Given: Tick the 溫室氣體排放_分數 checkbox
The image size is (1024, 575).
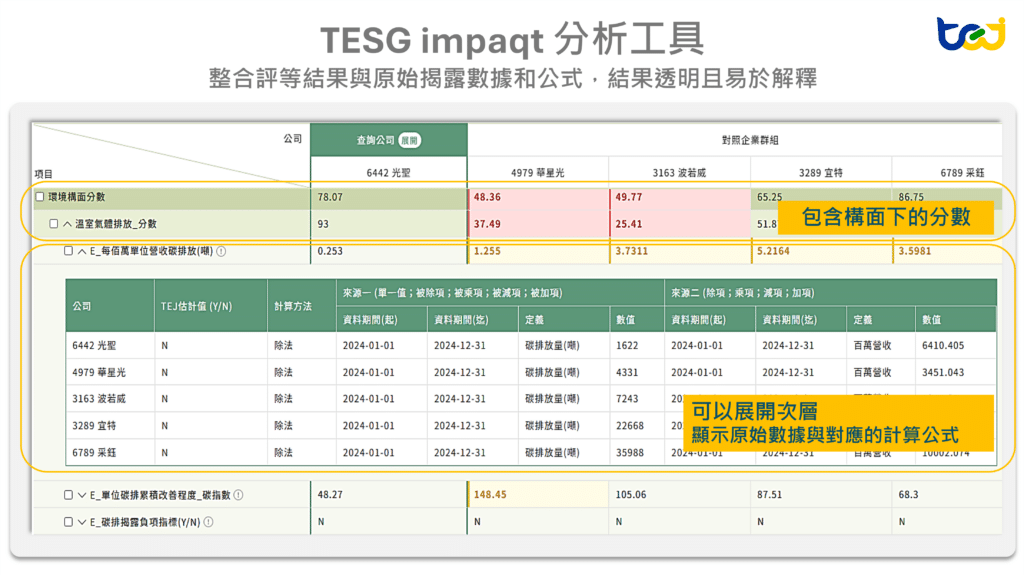Looking at the screenshot, I should coord(54,224).
